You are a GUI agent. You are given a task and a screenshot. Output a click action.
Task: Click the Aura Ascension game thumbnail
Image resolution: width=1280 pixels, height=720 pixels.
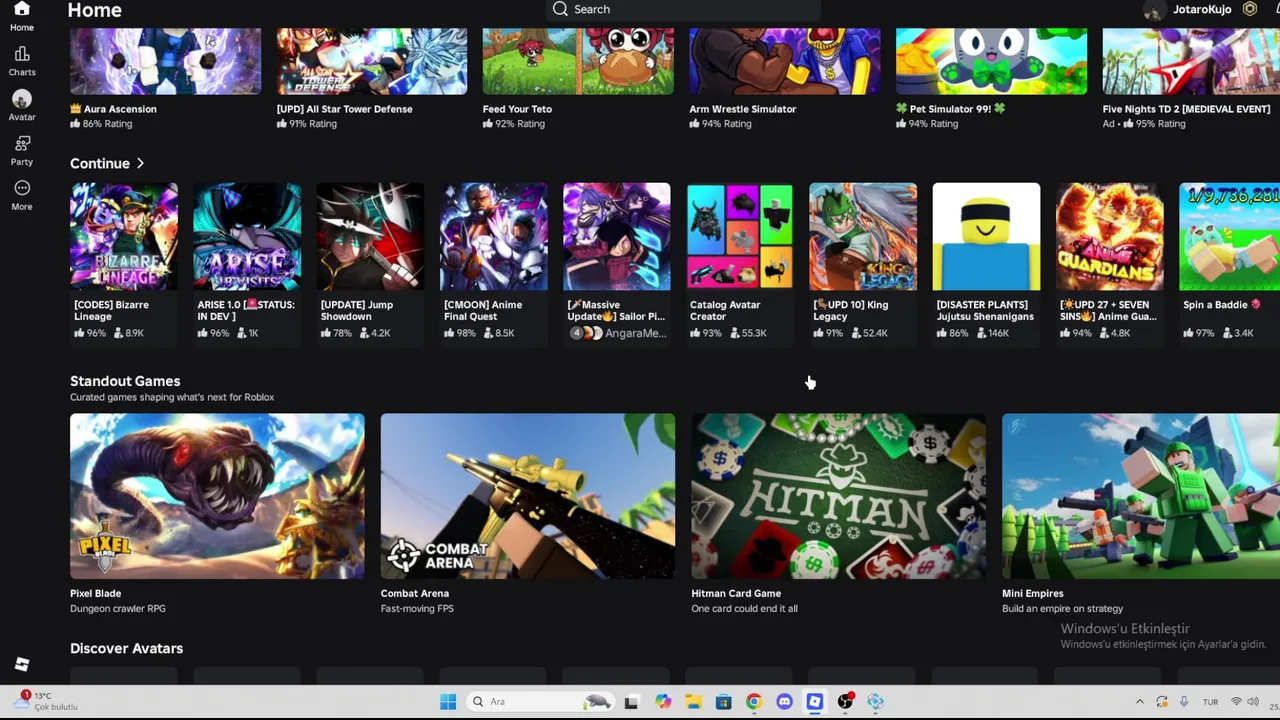click(165, 61)
